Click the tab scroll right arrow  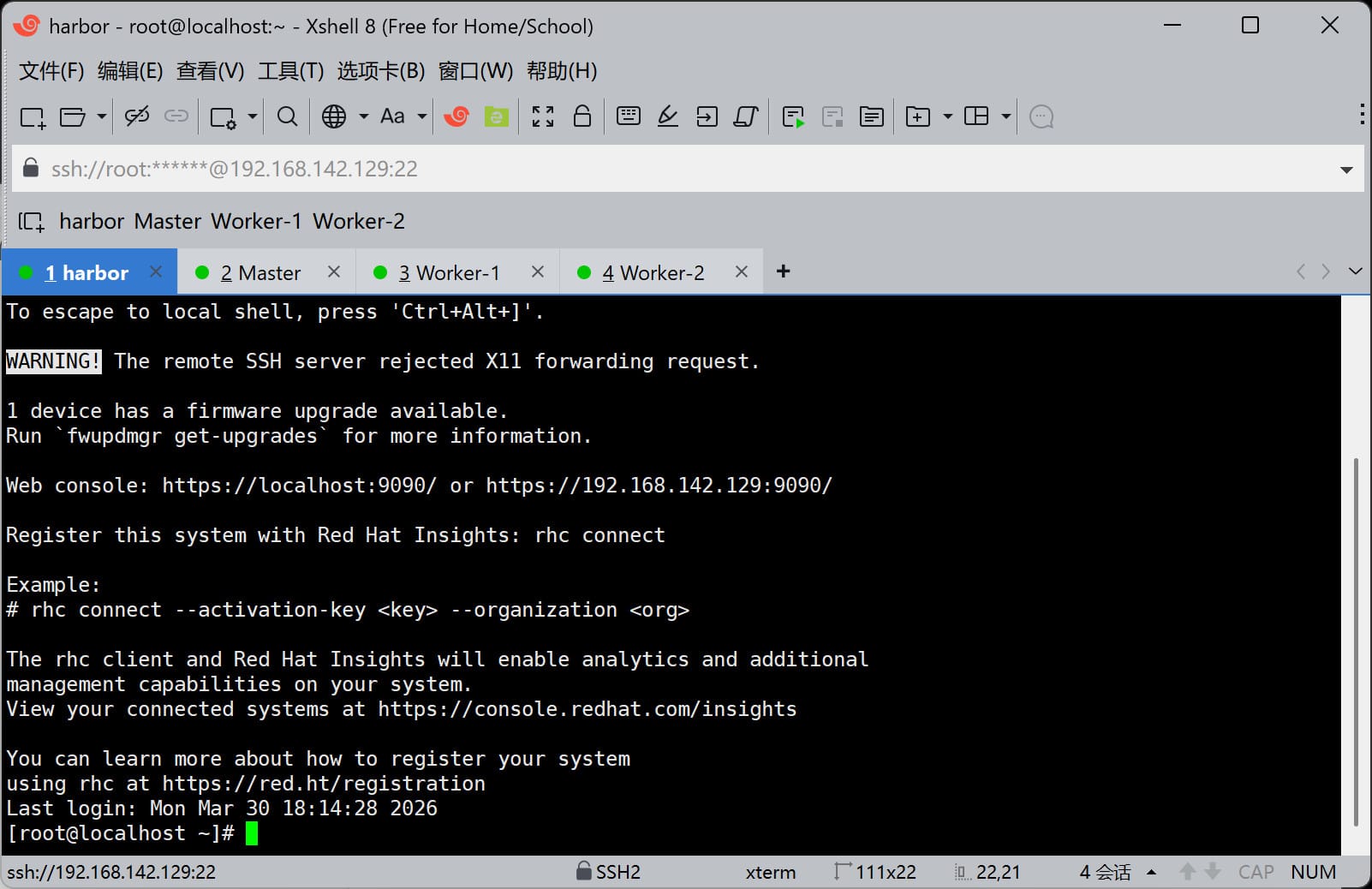point(1326,271)
